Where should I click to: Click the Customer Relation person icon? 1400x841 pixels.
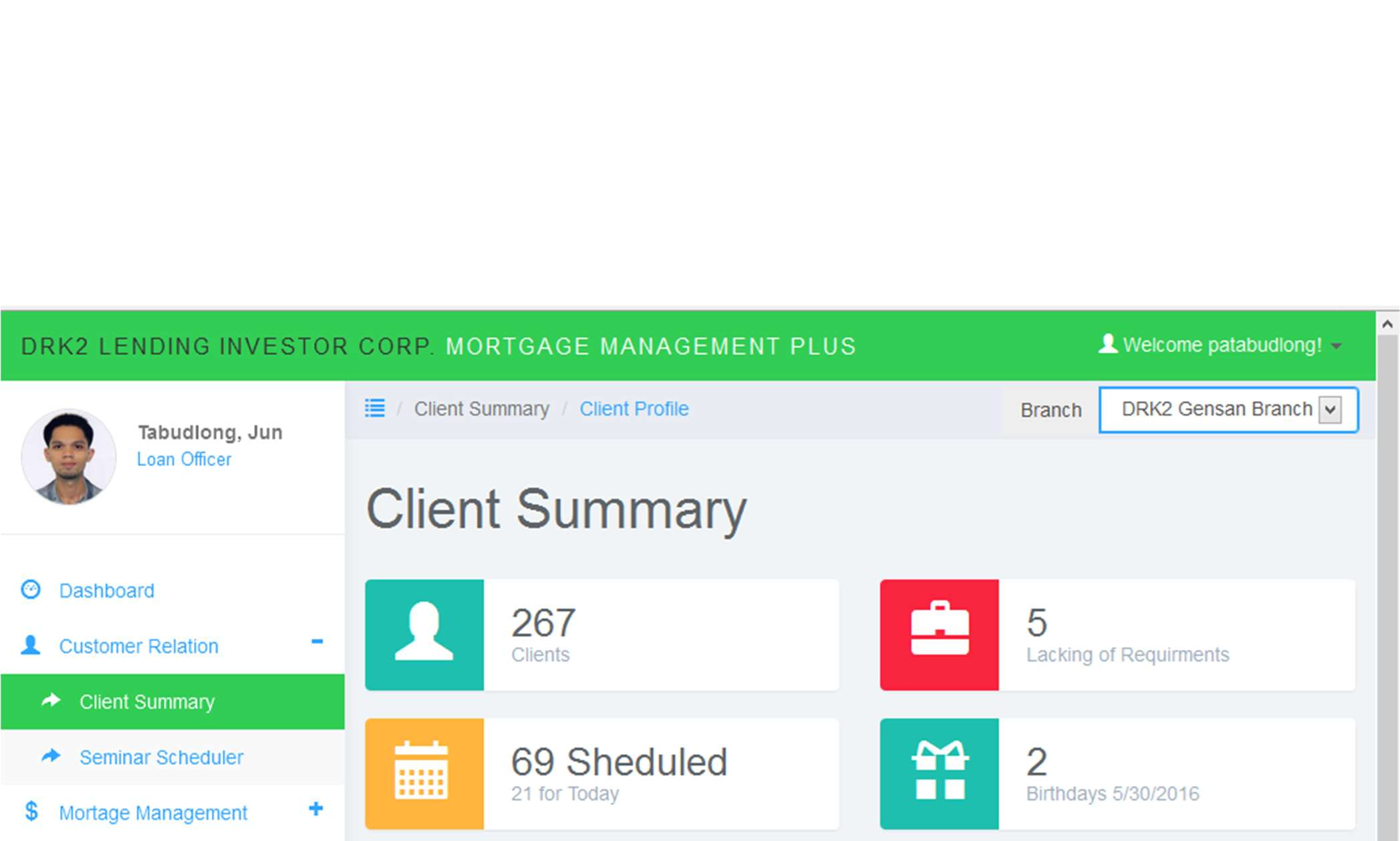(x=31, y=645)
